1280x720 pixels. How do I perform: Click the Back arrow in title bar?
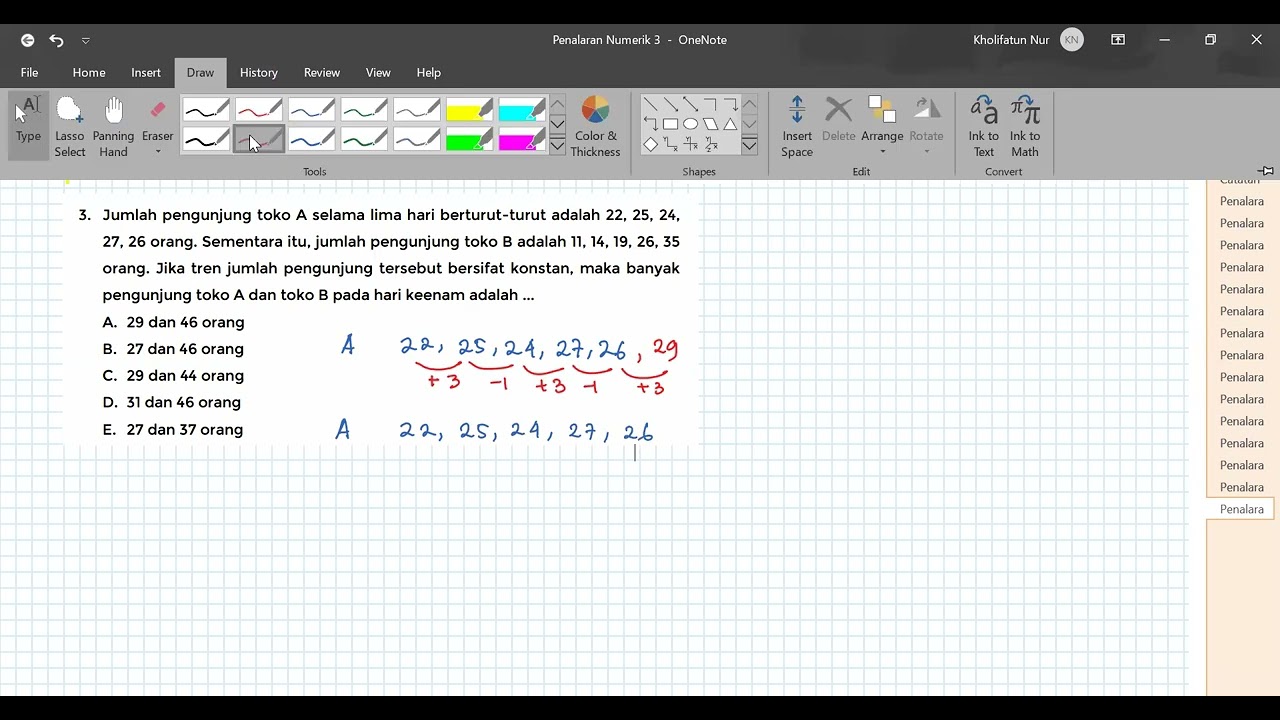click(27, 40)
